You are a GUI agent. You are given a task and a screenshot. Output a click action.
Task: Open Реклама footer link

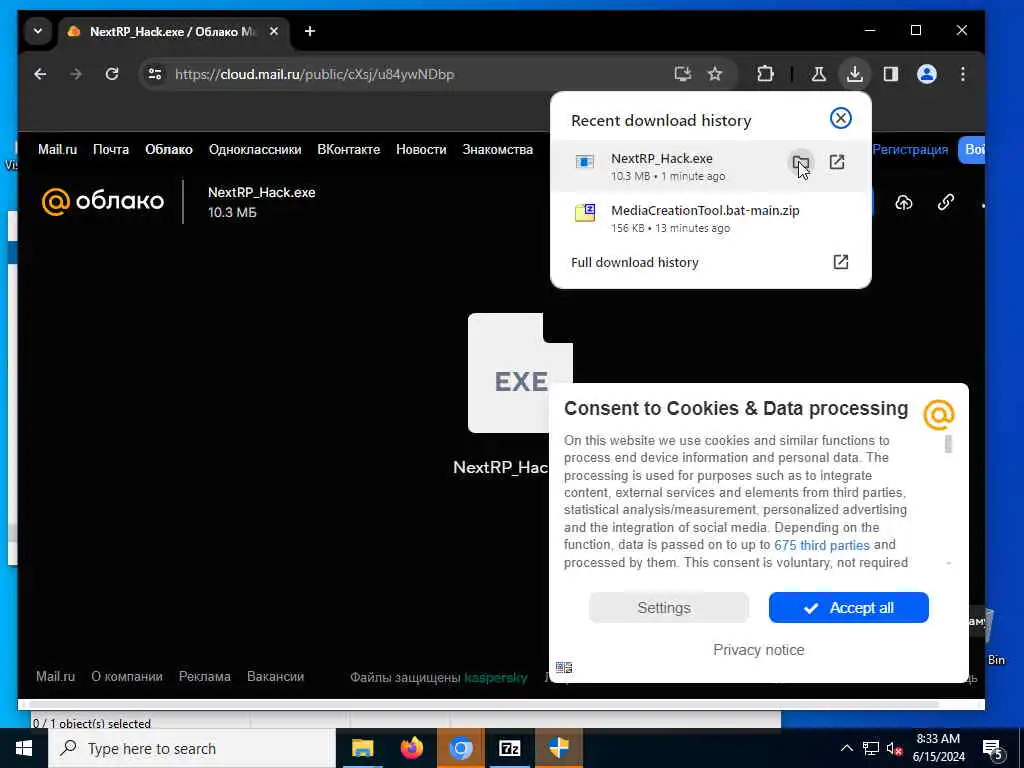pyautogui.click(x=204, y=677)
